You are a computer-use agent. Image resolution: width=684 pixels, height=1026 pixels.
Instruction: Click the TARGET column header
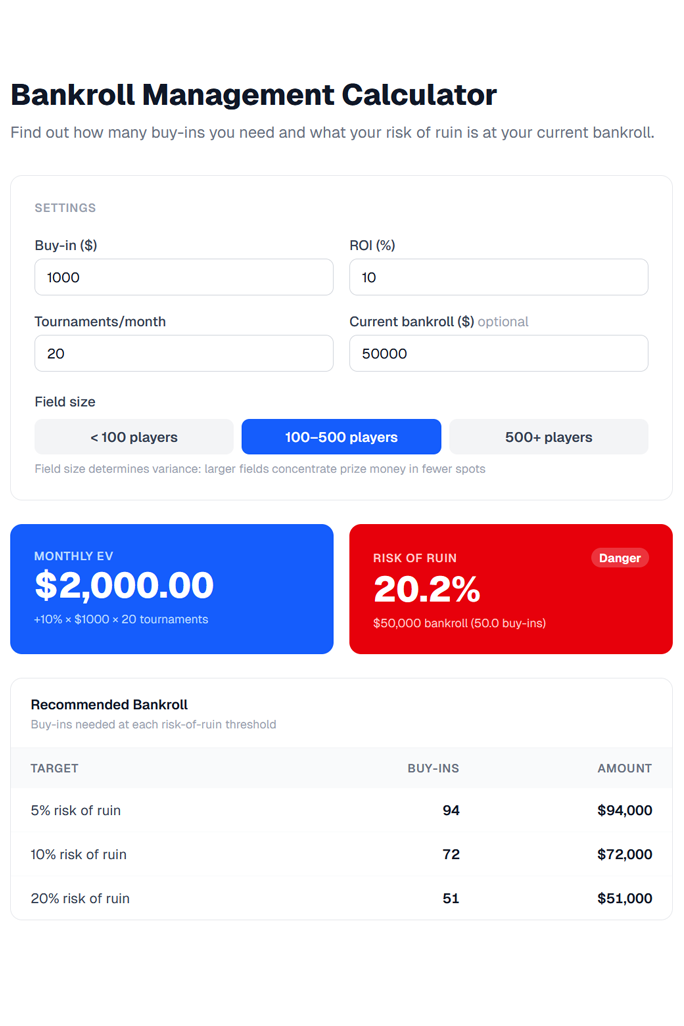54,768
